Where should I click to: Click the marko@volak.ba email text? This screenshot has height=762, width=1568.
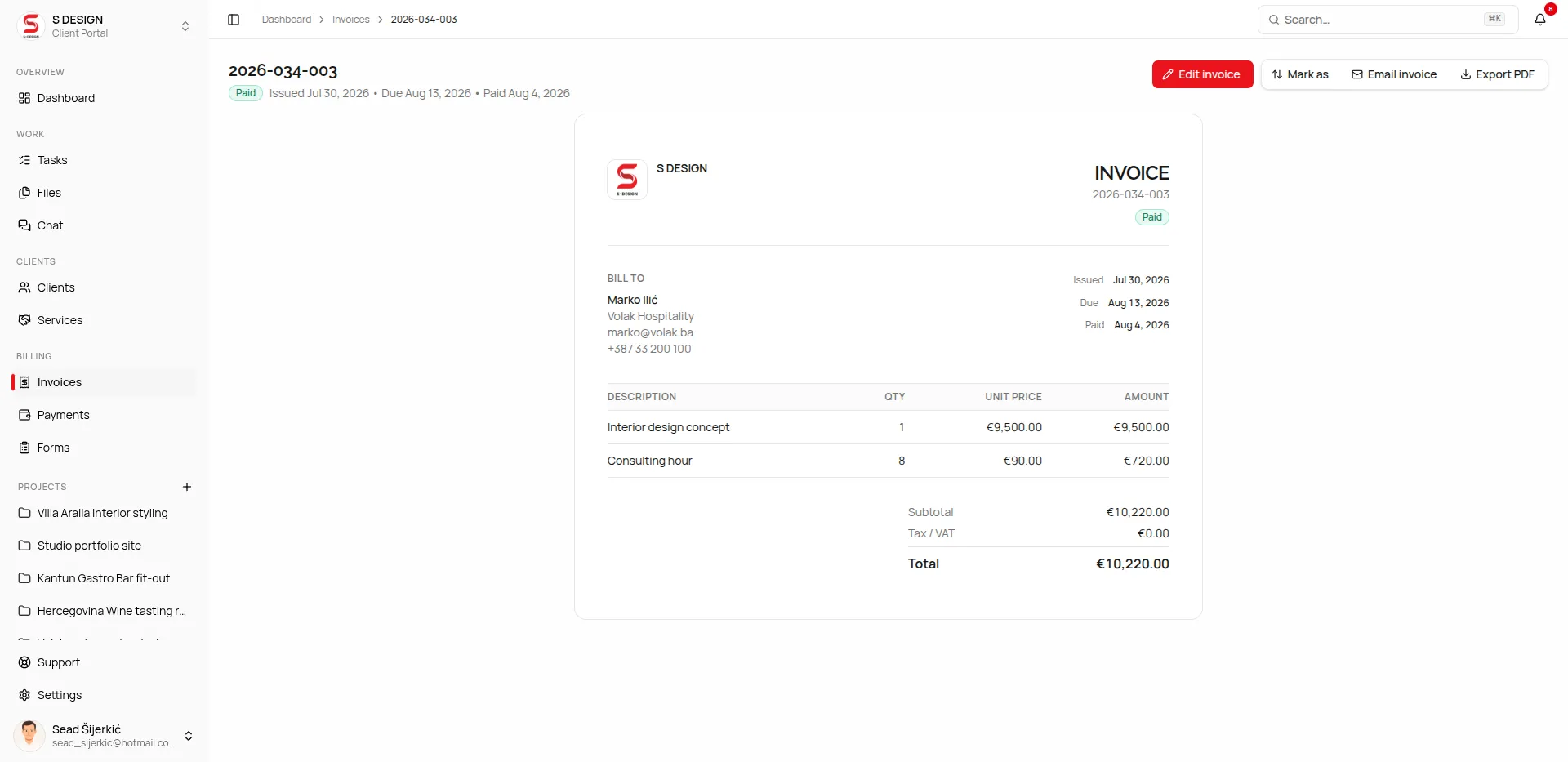(650, 332)
